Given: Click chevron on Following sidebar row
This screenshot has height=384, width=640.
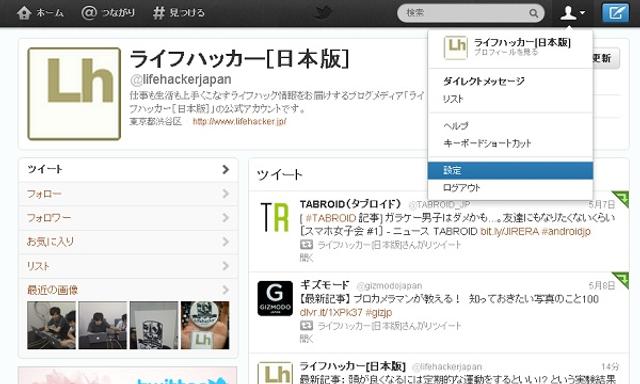Looking at the screenshot, I should [x=225, y=193].
